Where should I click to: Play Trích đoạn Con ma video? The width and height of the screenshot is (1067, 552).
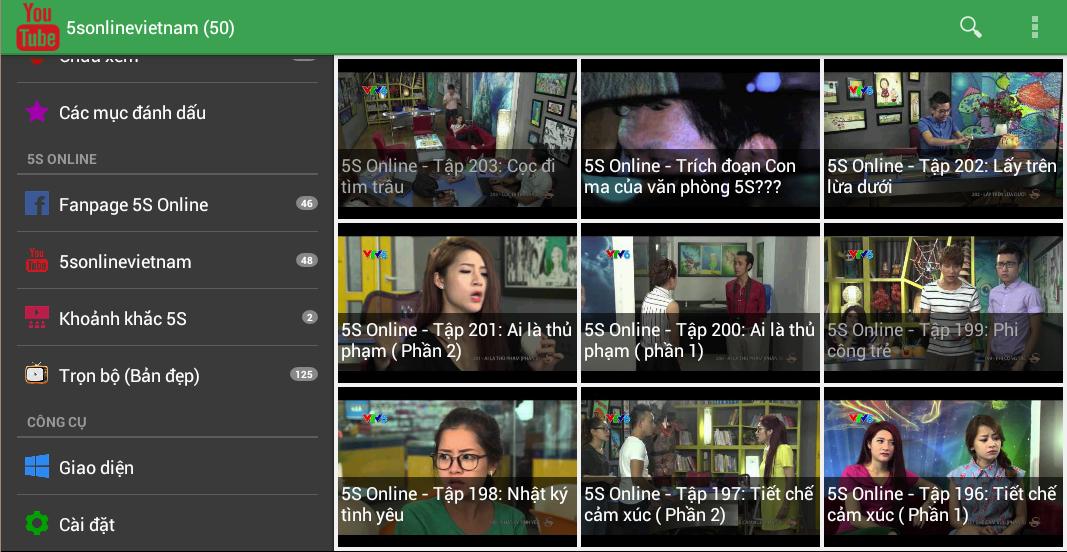click(x=700, y=139)
